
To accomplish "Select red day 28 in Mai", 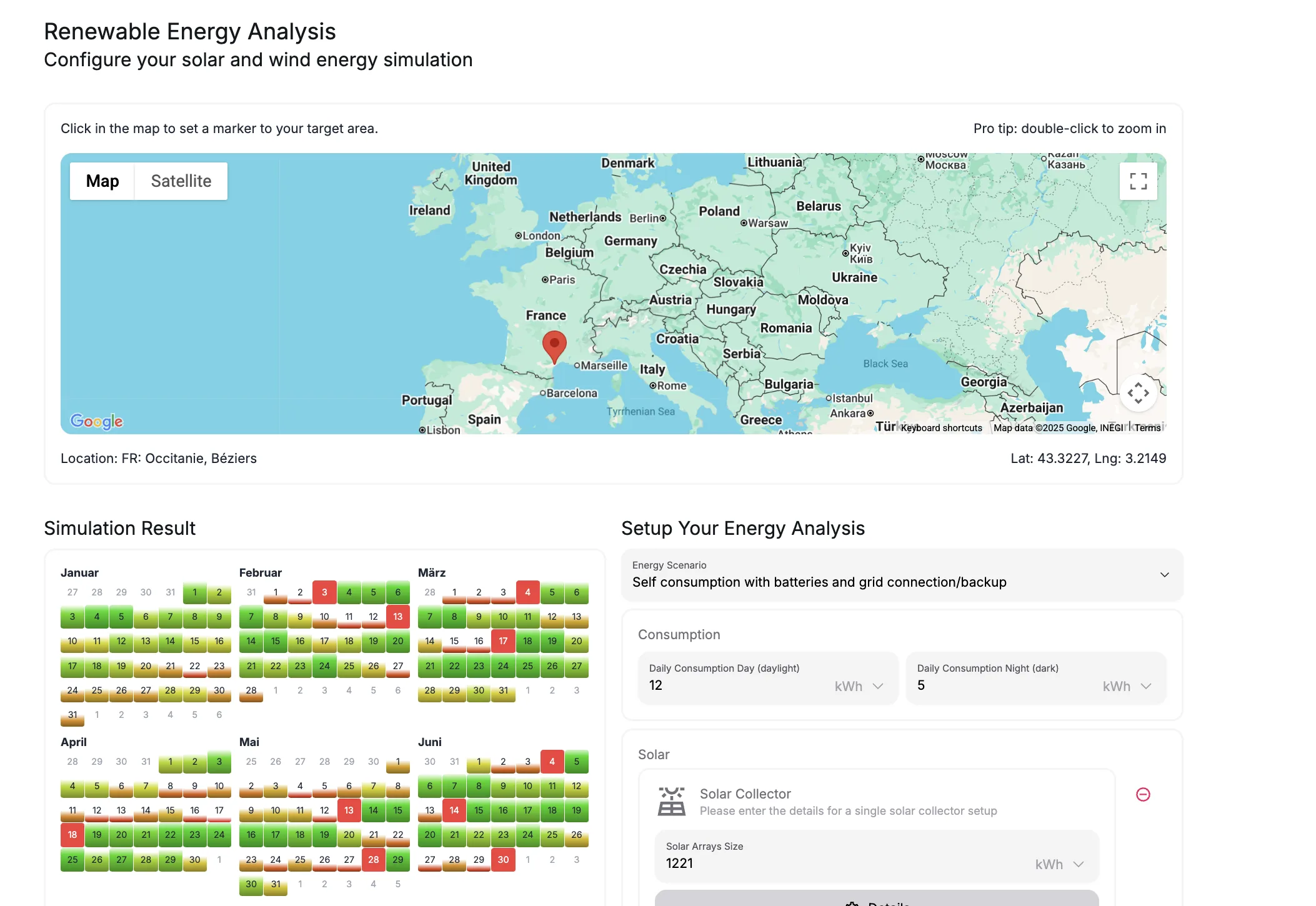I will (373, 860).
